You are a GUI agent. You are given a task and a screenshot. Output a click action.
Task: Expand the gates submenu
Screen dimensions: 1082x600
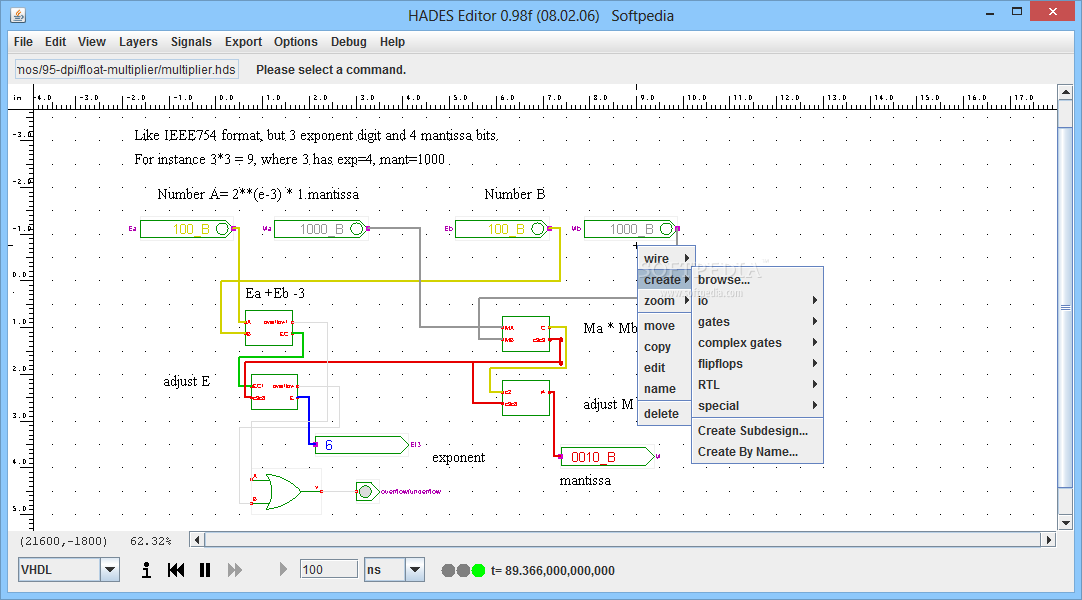click(x=757, y=322)
